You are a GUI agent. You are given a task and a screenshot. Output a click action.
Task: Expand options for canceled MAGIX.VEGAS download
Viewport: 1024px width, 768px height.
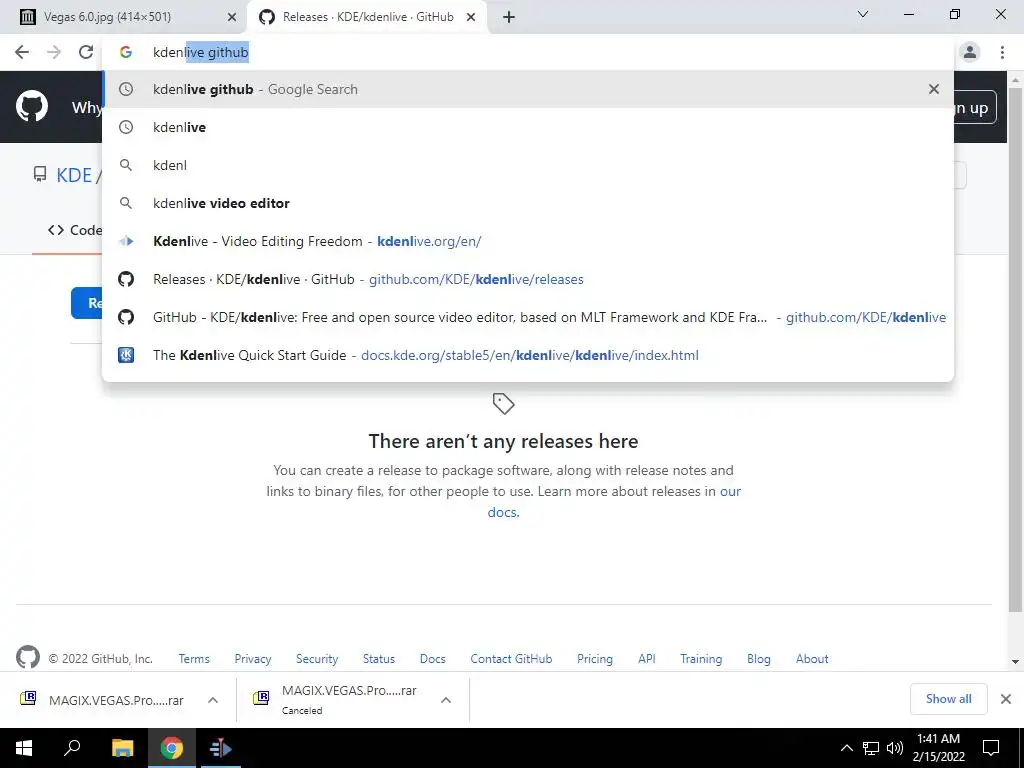(446, 700)
